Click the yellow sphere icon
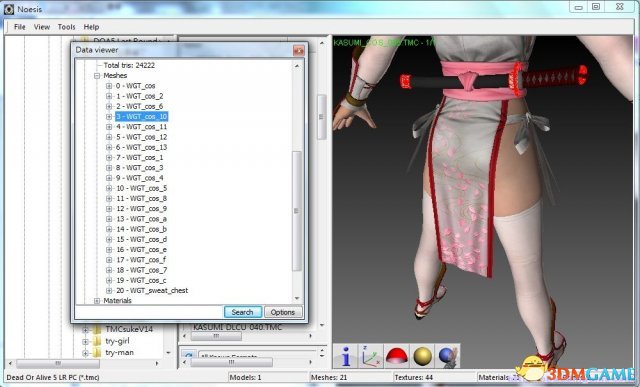This screenshot has width=640, height=387. coord(422,356)
